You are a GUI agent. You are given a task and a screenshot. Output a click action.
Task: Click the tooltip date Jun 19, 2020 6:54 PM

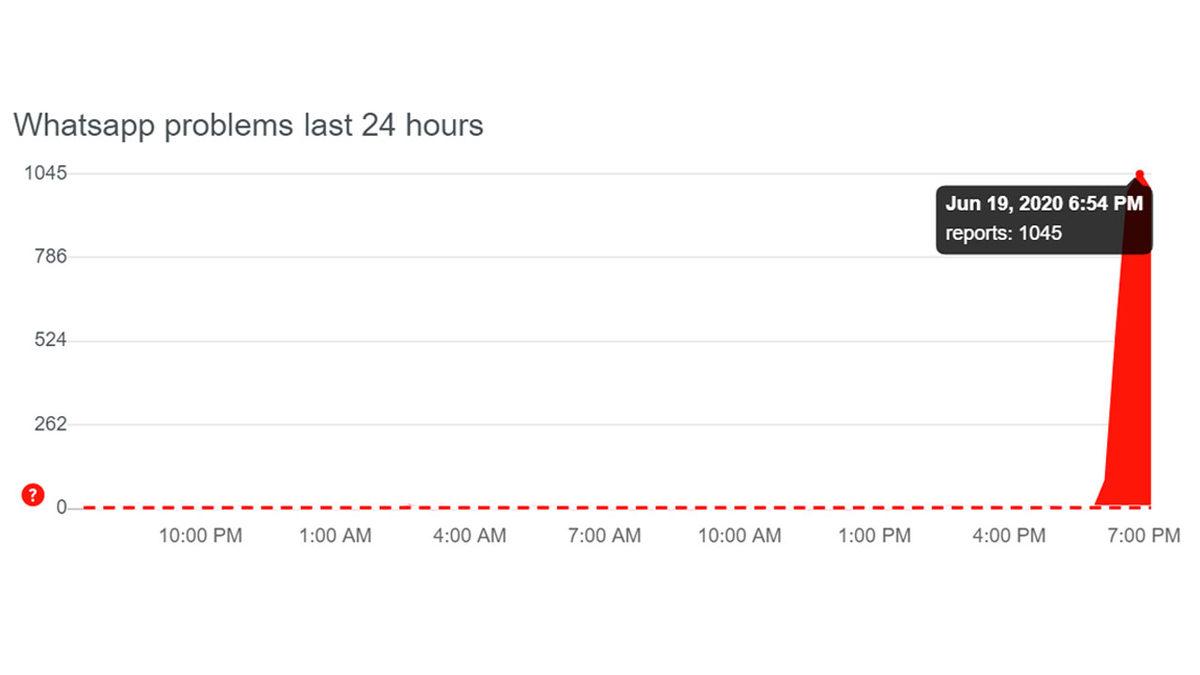coord(1044,203)
